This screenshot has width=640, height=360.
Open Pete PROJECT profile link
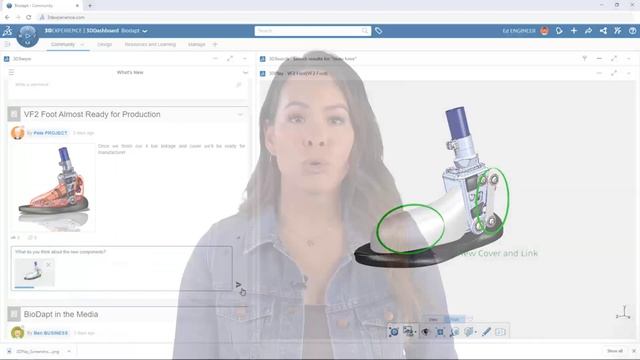[50, 133]
